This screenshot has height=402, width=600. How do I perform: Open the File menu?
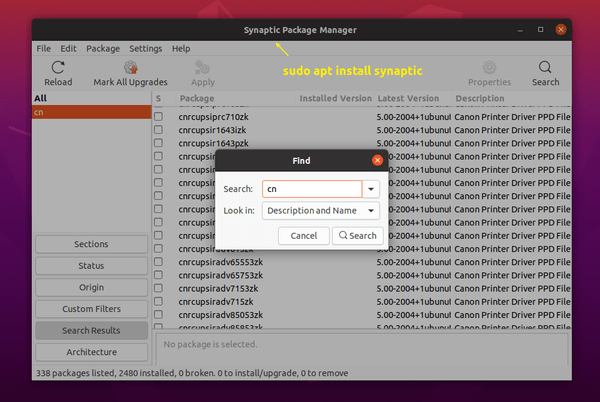44,49
